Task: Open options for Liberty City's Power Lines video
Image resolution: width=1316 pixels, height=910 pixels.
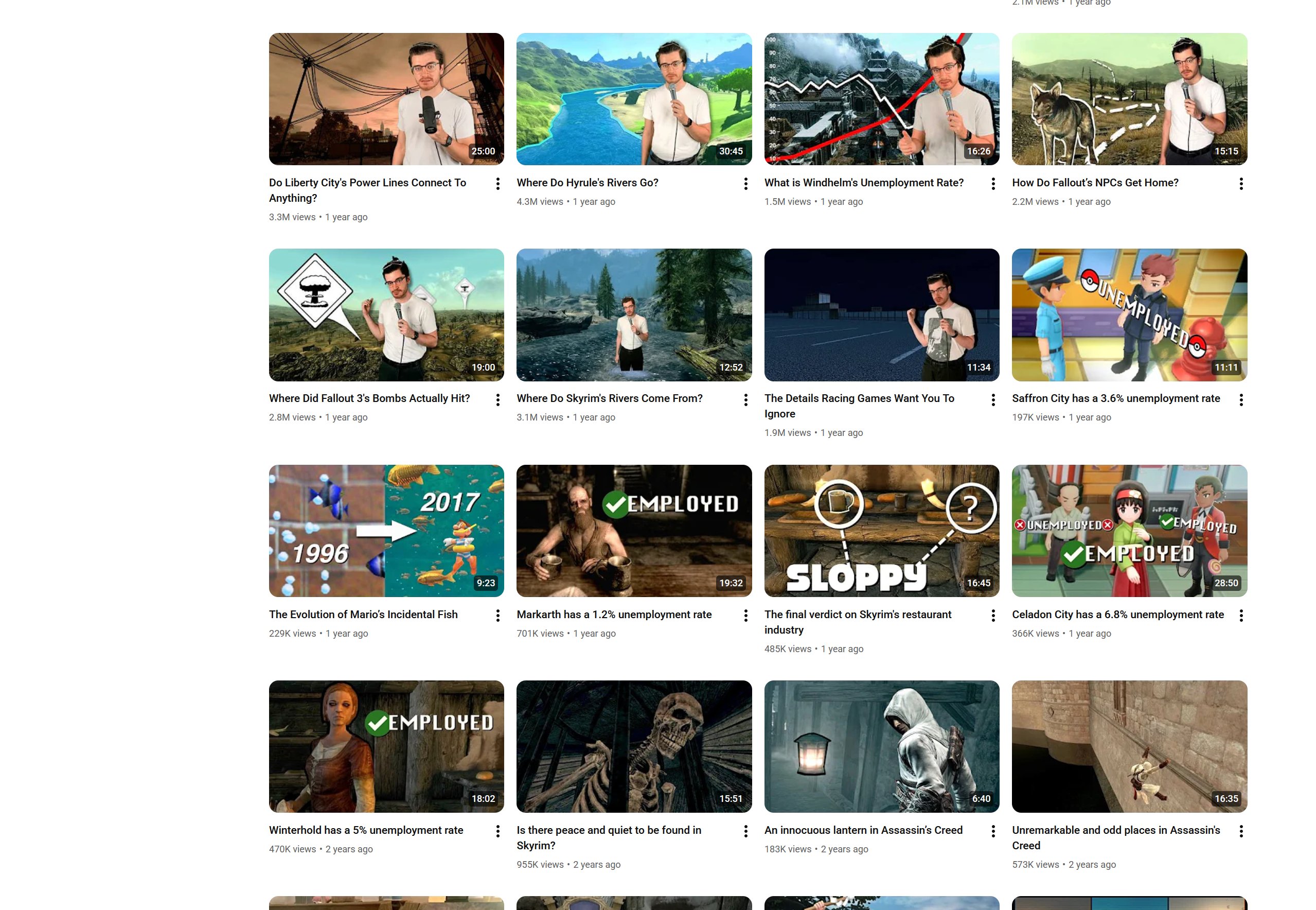Action: [x=497, y=184]
